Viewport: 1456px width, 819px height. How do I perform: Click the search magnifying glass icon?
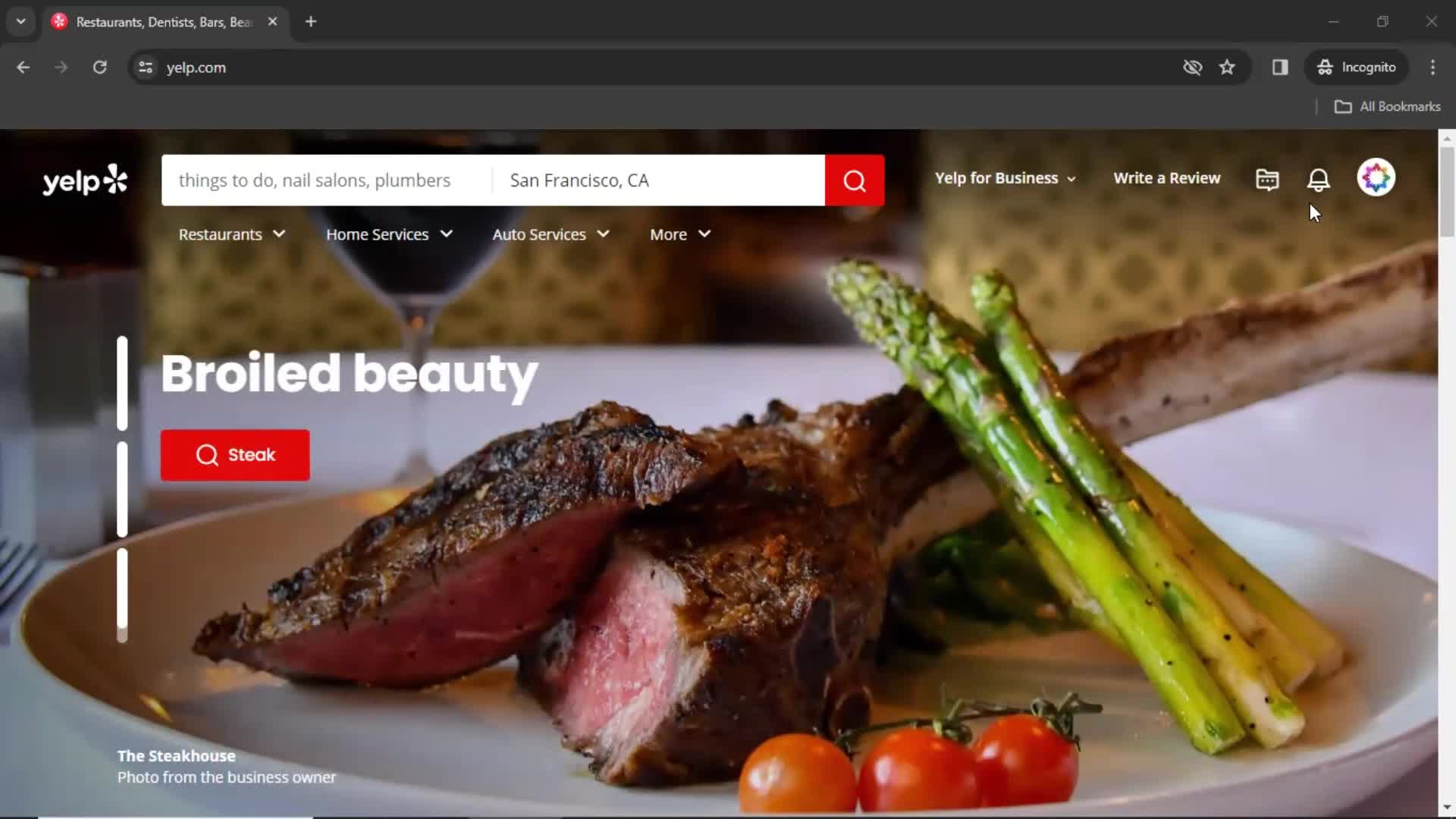(x=856, y=180)
